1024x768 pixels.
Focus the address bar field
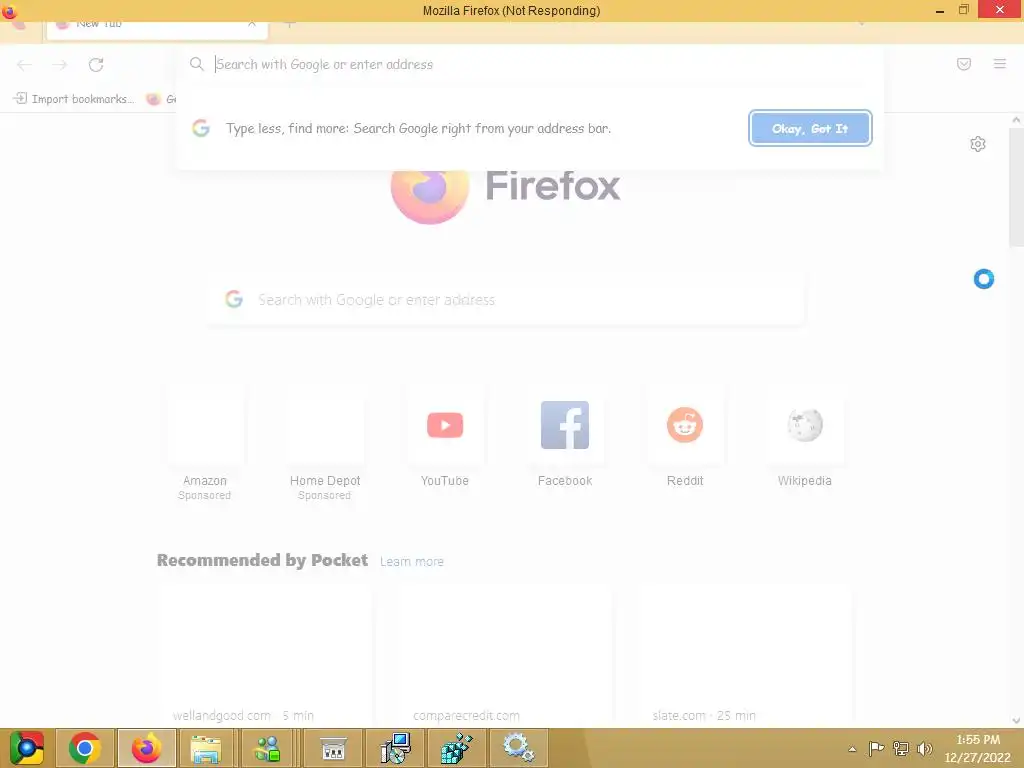click(x=529, y=64)
